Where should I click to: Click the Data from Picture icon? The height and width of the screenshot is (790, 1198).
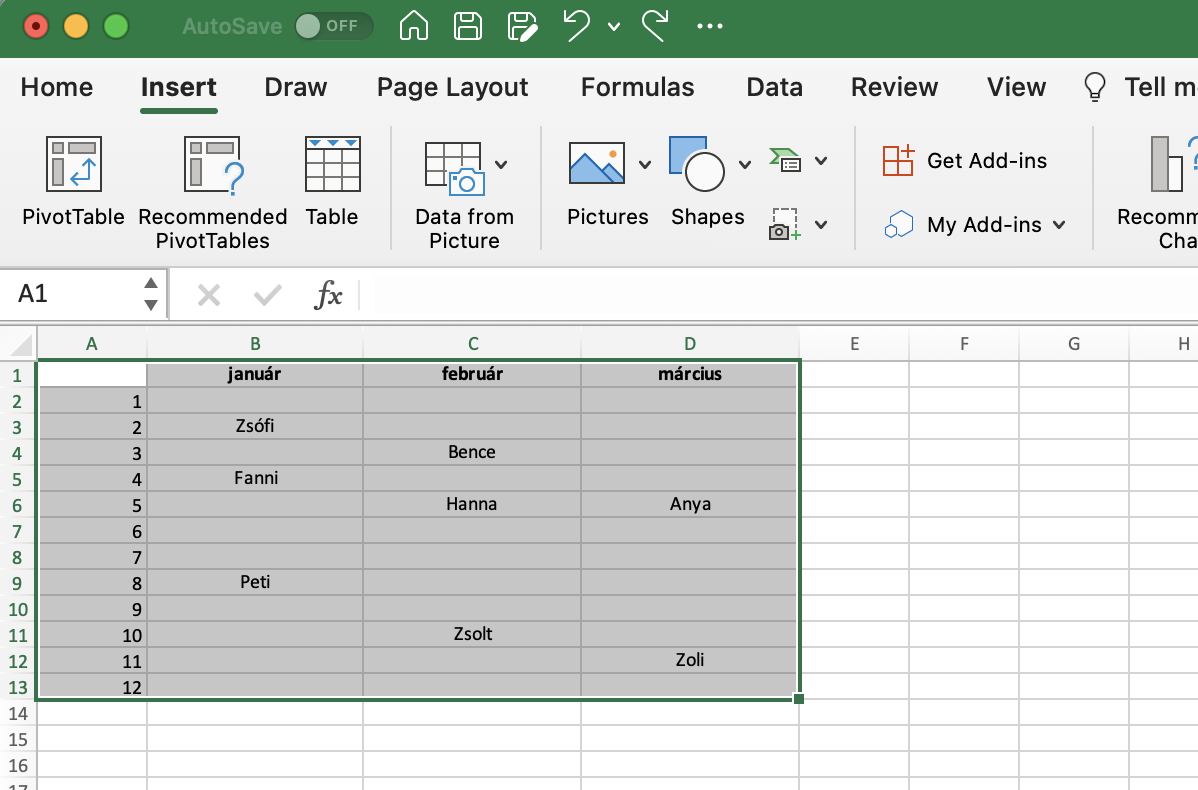coord(454,168)
